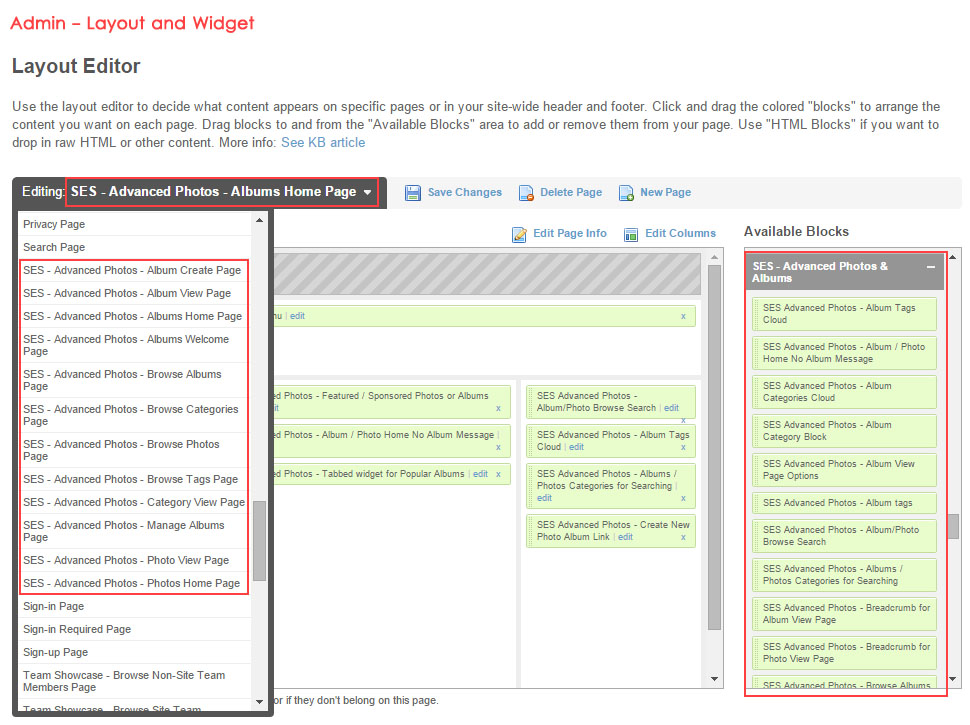
Task: Collapse the SES - Advanced Photos & Albums section
Action: pos(930,267)
